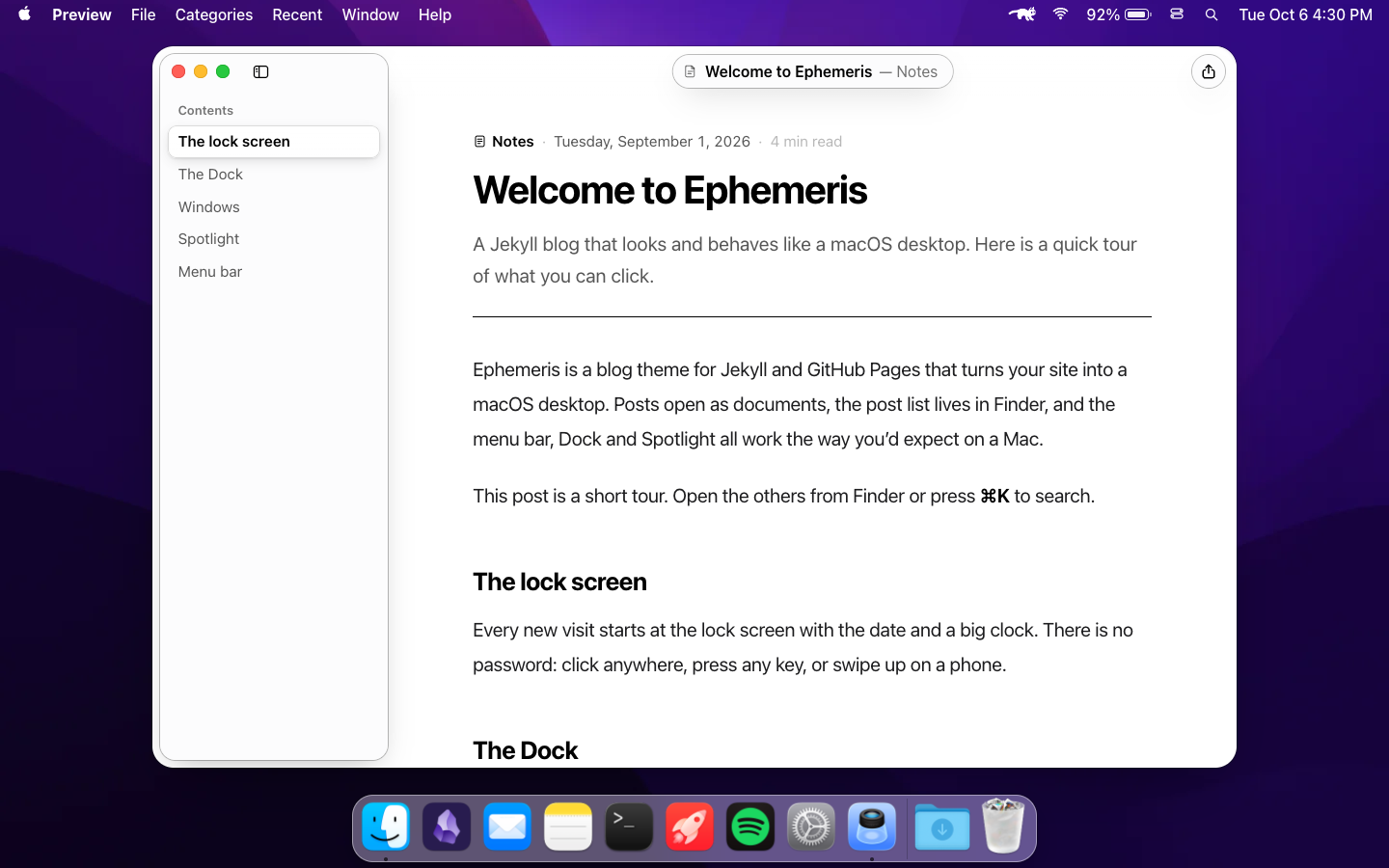
Task: Click the 'The Dock' heading in article
Action: [525, 750]
